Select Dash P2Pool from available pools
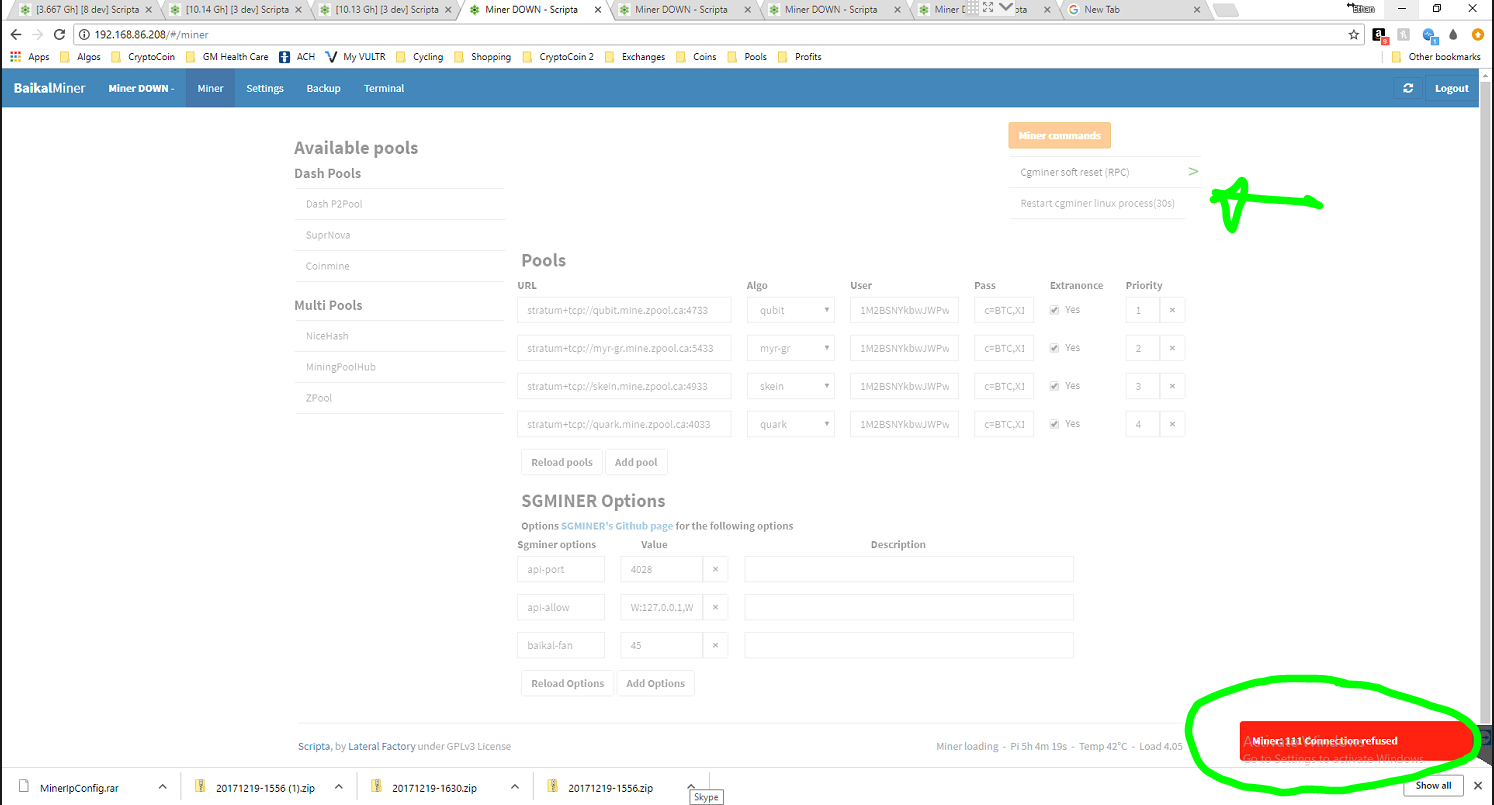This screenshot has height=805, width=1494. pyautogui.click(x=399, y=204)
